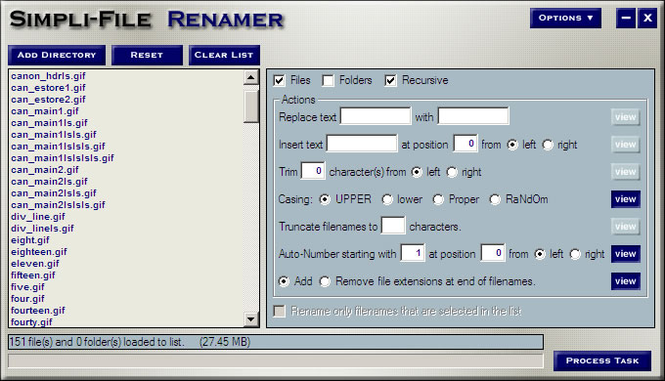665x381 pixels.
Task: Choose RaNdOm casing option
Action: click(495, 199)
